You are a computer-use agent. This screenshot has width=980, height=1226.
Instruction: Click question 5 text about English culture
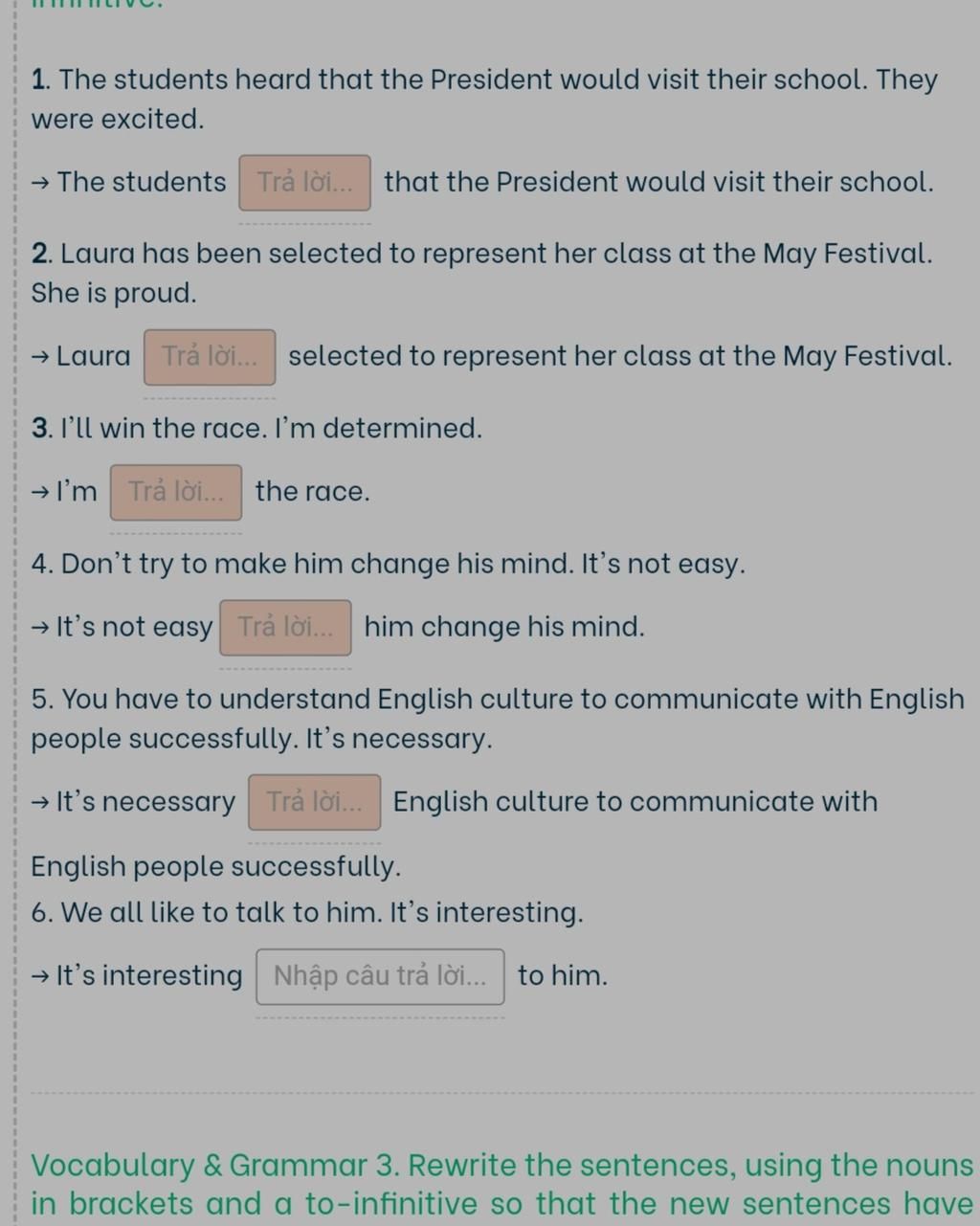tap(498, 719)
